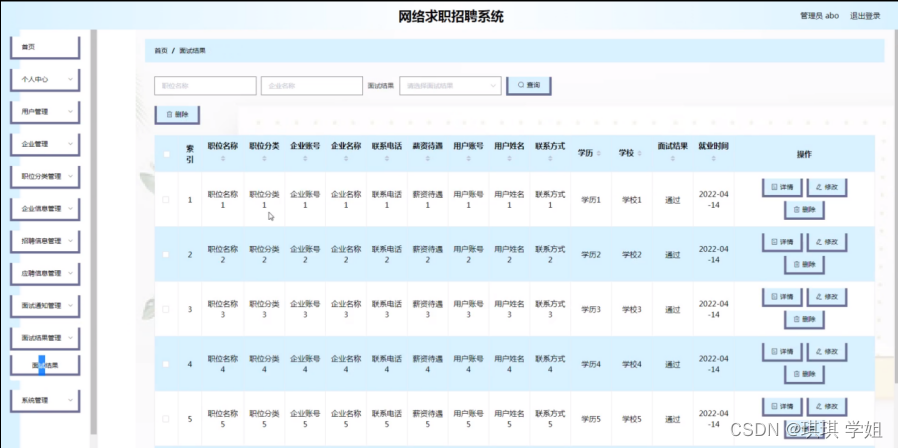This screenshot has width=898, height=448.
Task: Sort by 薪资待遇 column arrows
Action: coord(428,159)
